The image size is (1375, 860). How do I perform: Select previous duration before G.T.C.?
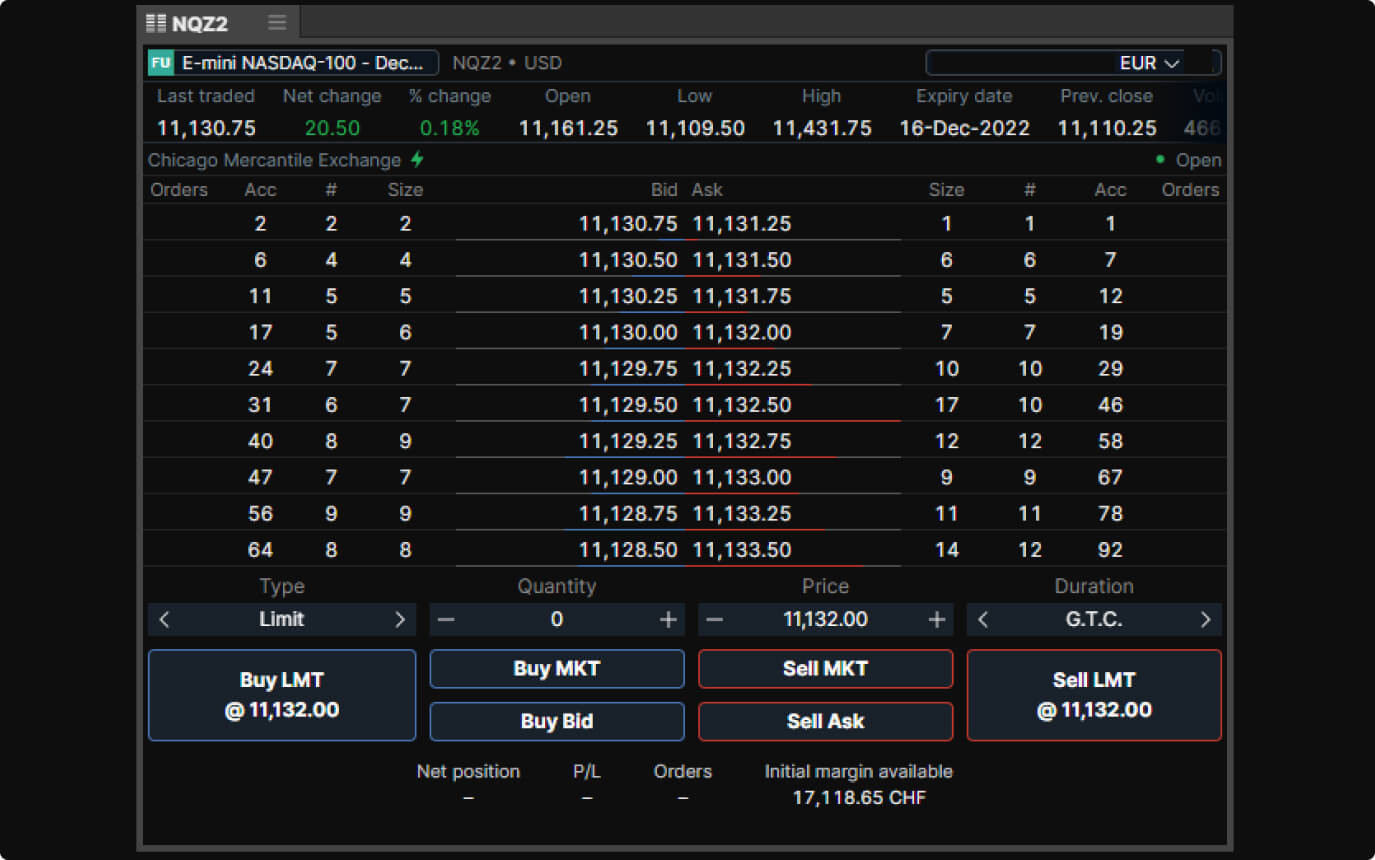(x=983, y=620)
